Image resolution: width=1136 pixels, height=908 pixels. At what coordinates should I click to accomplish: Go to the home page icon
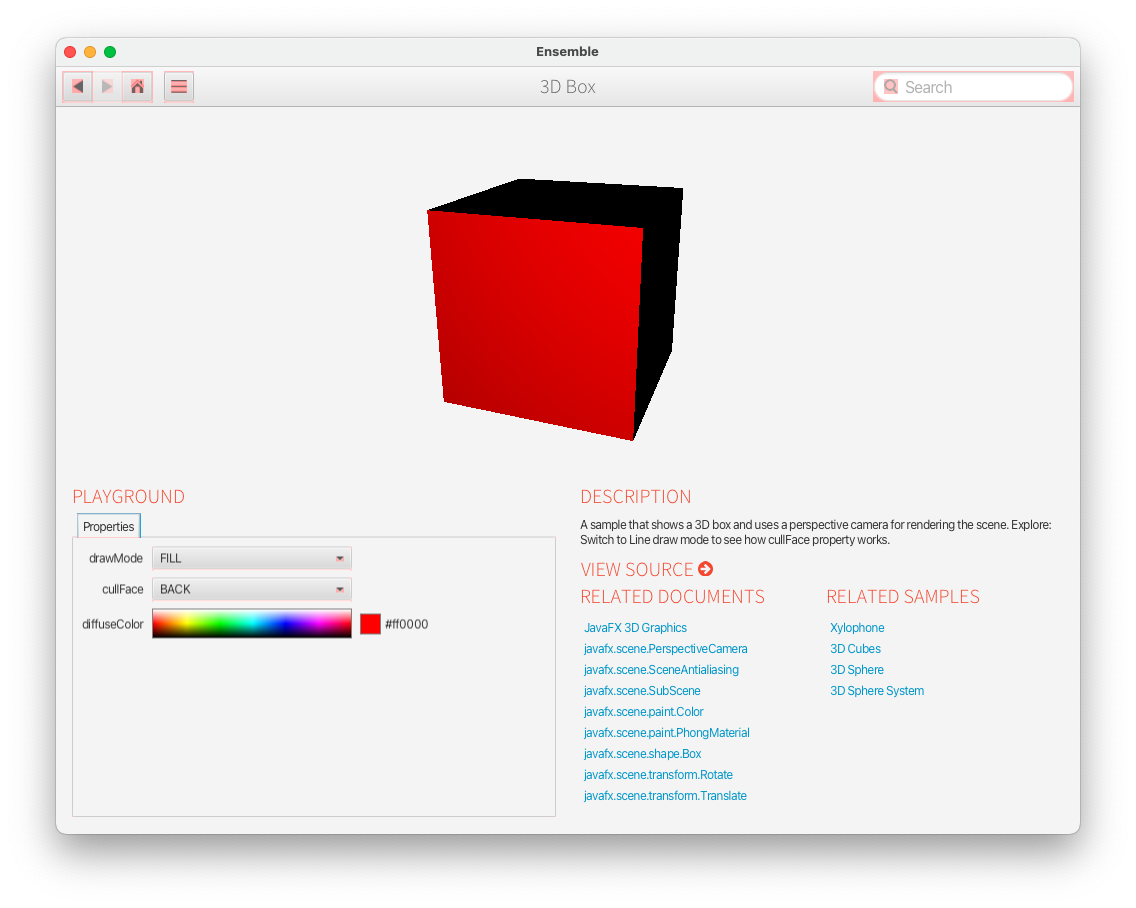pos(138,87)
